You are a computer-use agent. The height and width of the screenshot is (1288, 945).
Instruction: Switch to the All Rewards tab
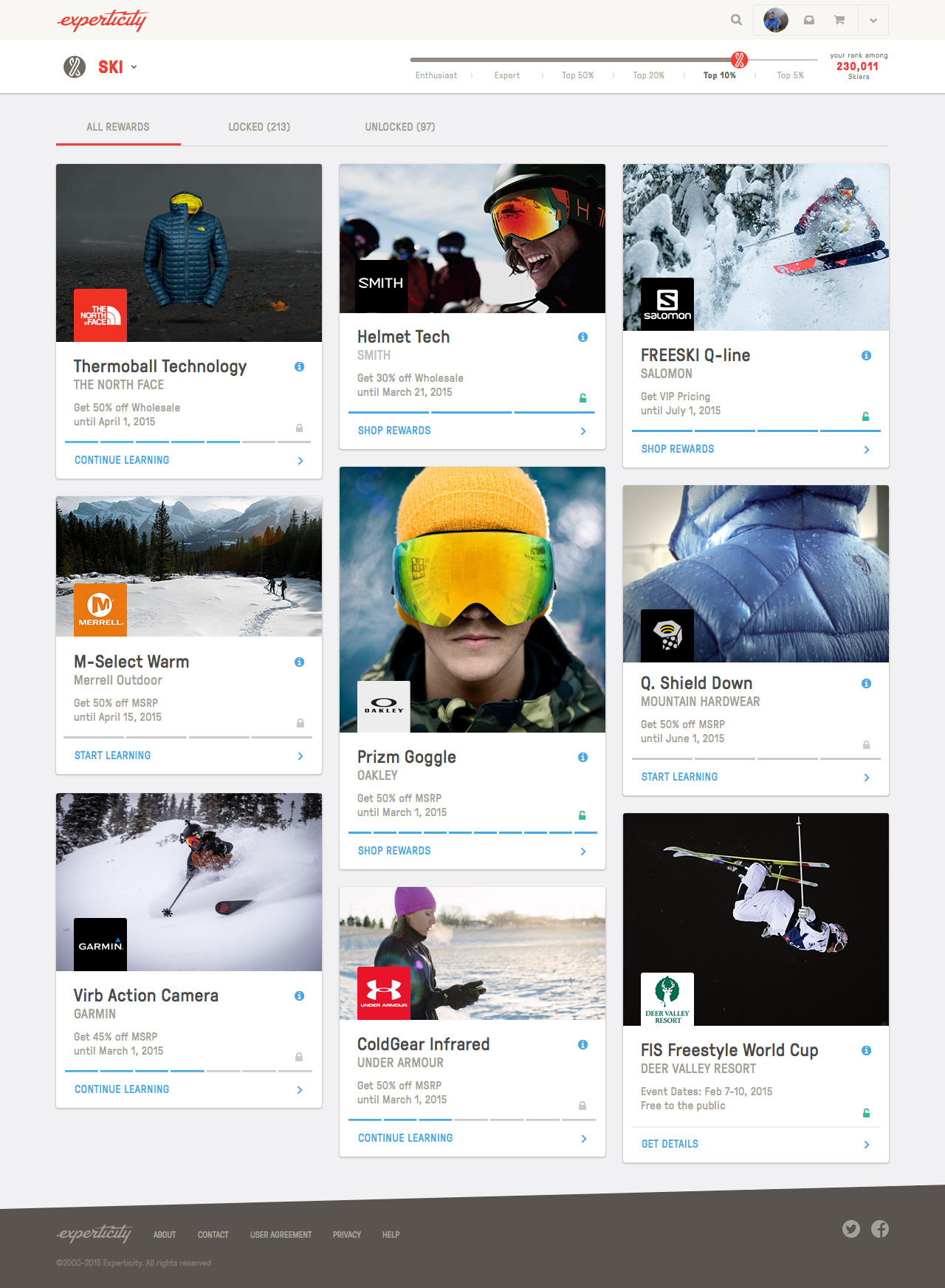[118, 127]
